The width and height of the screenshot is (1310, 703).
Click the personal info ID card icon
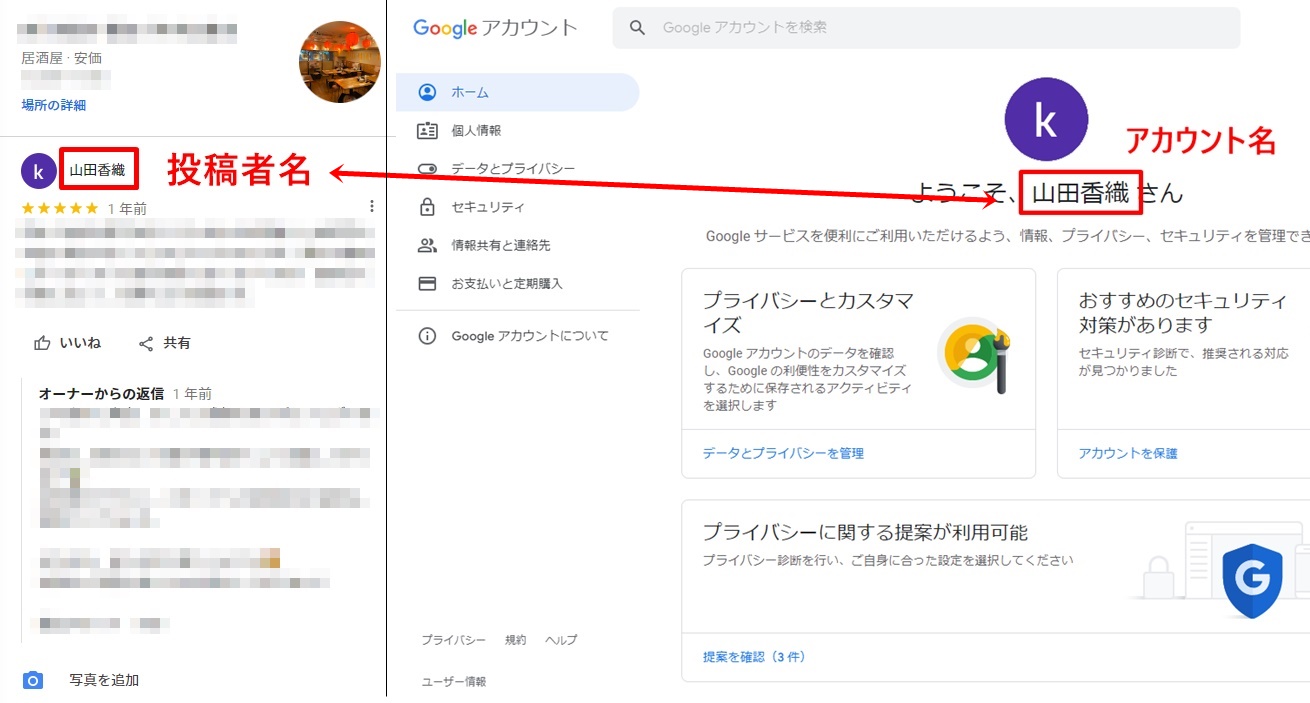(x=427, y=131)
